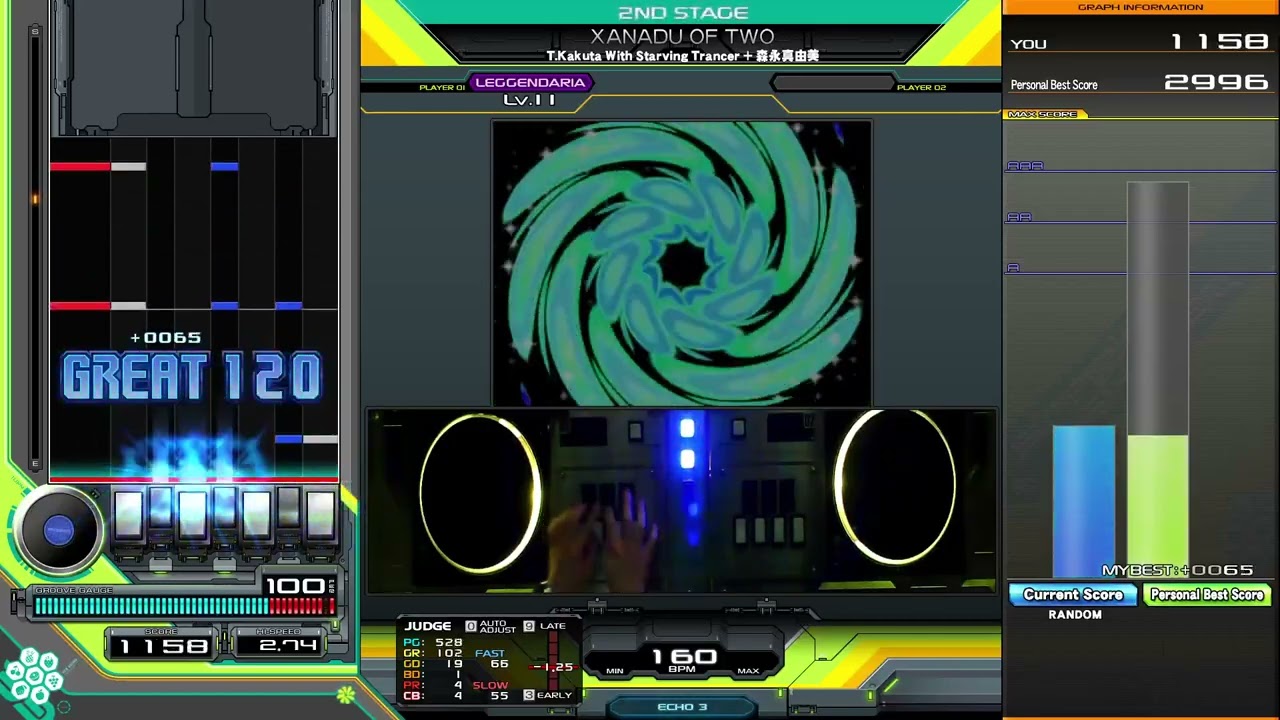Click the 9 key icon beside LATE
The width and height of the screenshot is (1280, 720).
click(x=529, y=627)
